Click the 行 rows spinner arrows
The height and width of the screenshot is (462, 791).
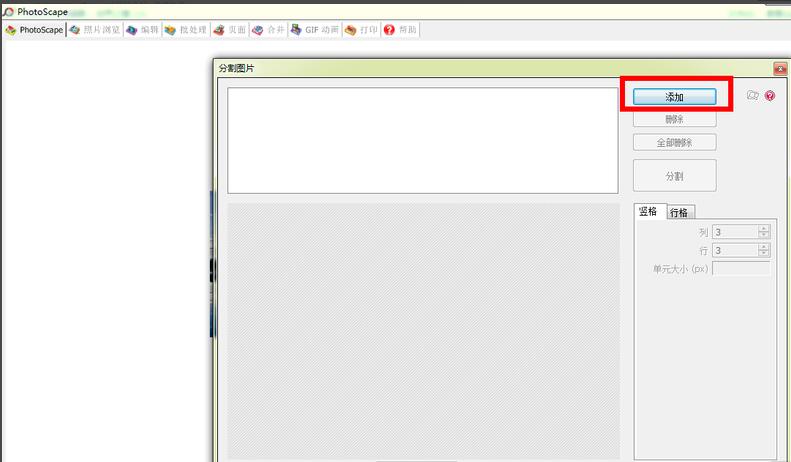click(x=764, y=251)
